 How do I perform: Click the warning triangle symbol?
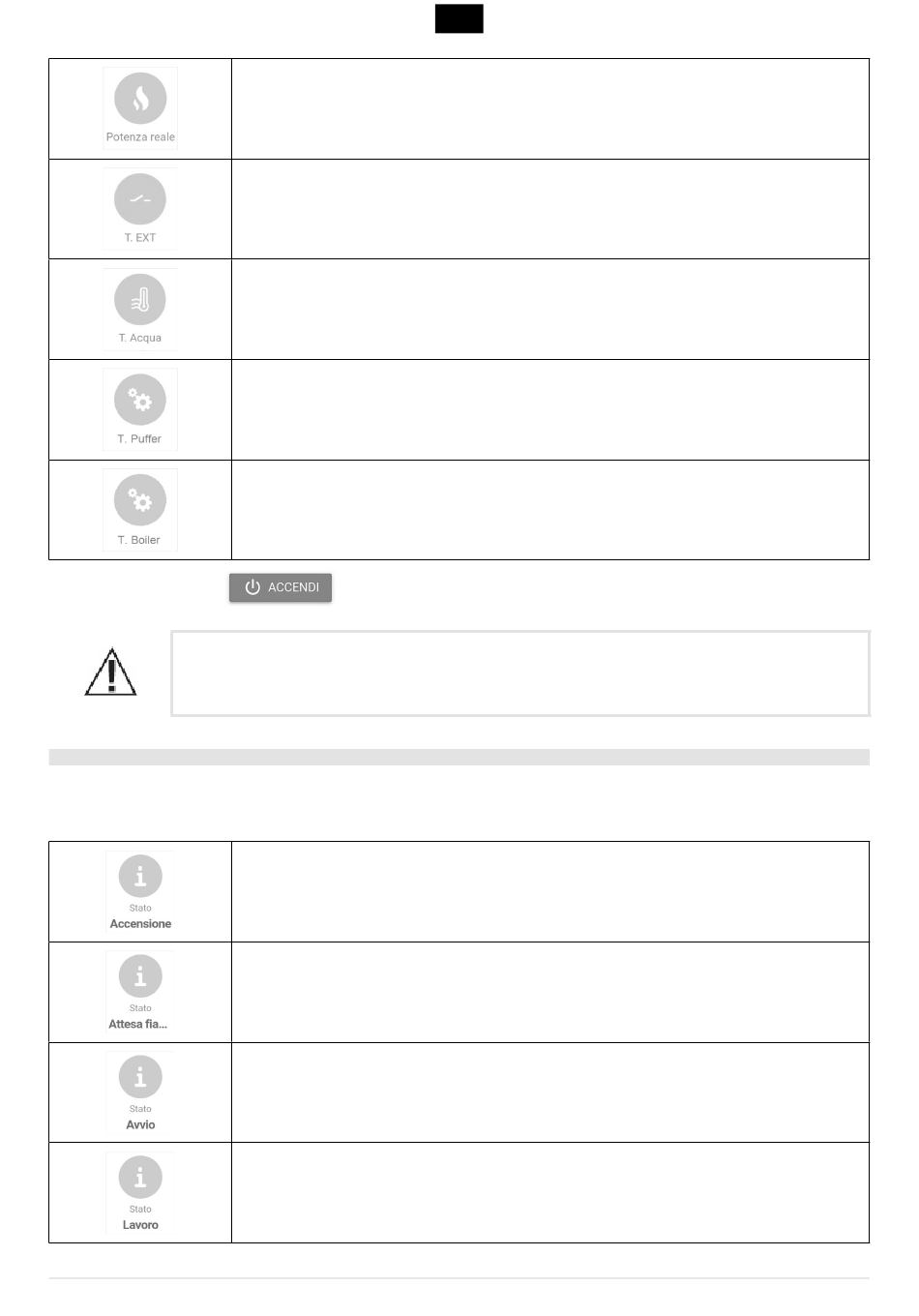110,672
